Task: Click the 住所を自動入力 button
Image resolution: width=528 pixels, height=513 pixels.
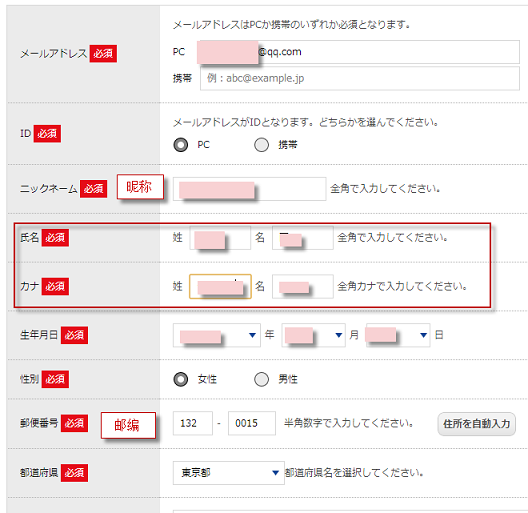Action: (x=476, y=424)
